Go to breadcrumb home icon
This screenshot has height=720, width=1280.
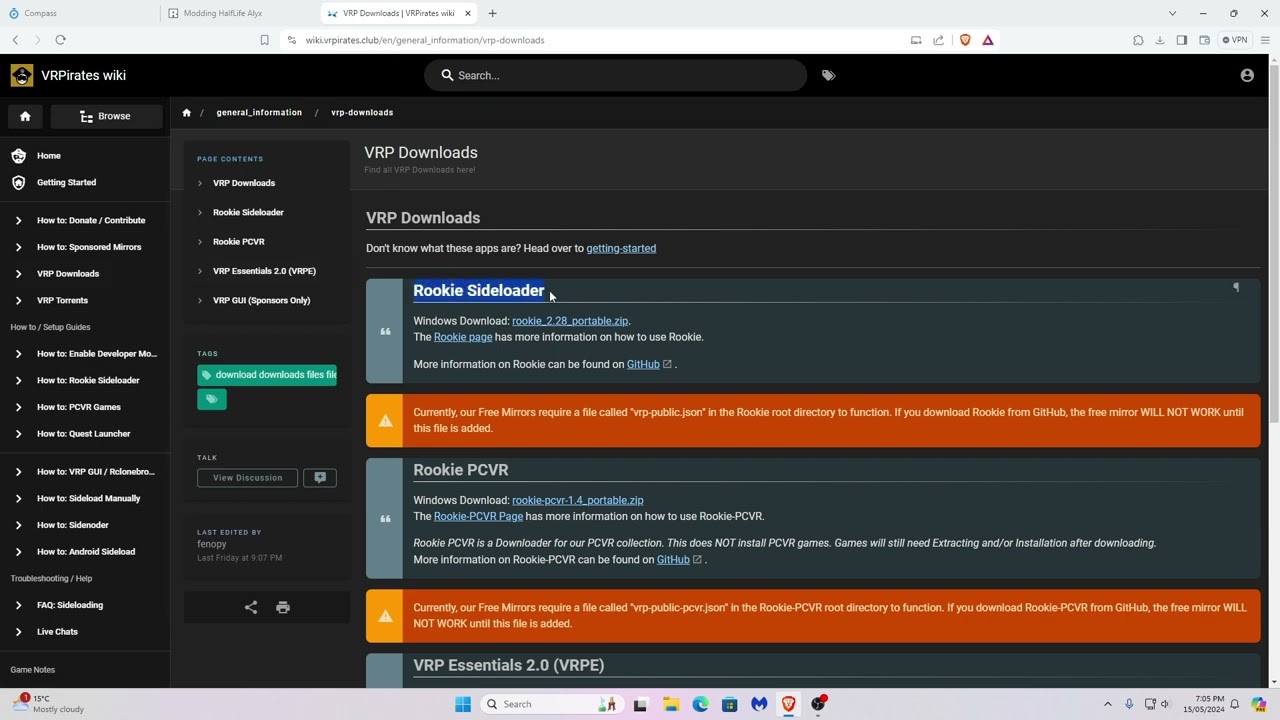[186, 112]
